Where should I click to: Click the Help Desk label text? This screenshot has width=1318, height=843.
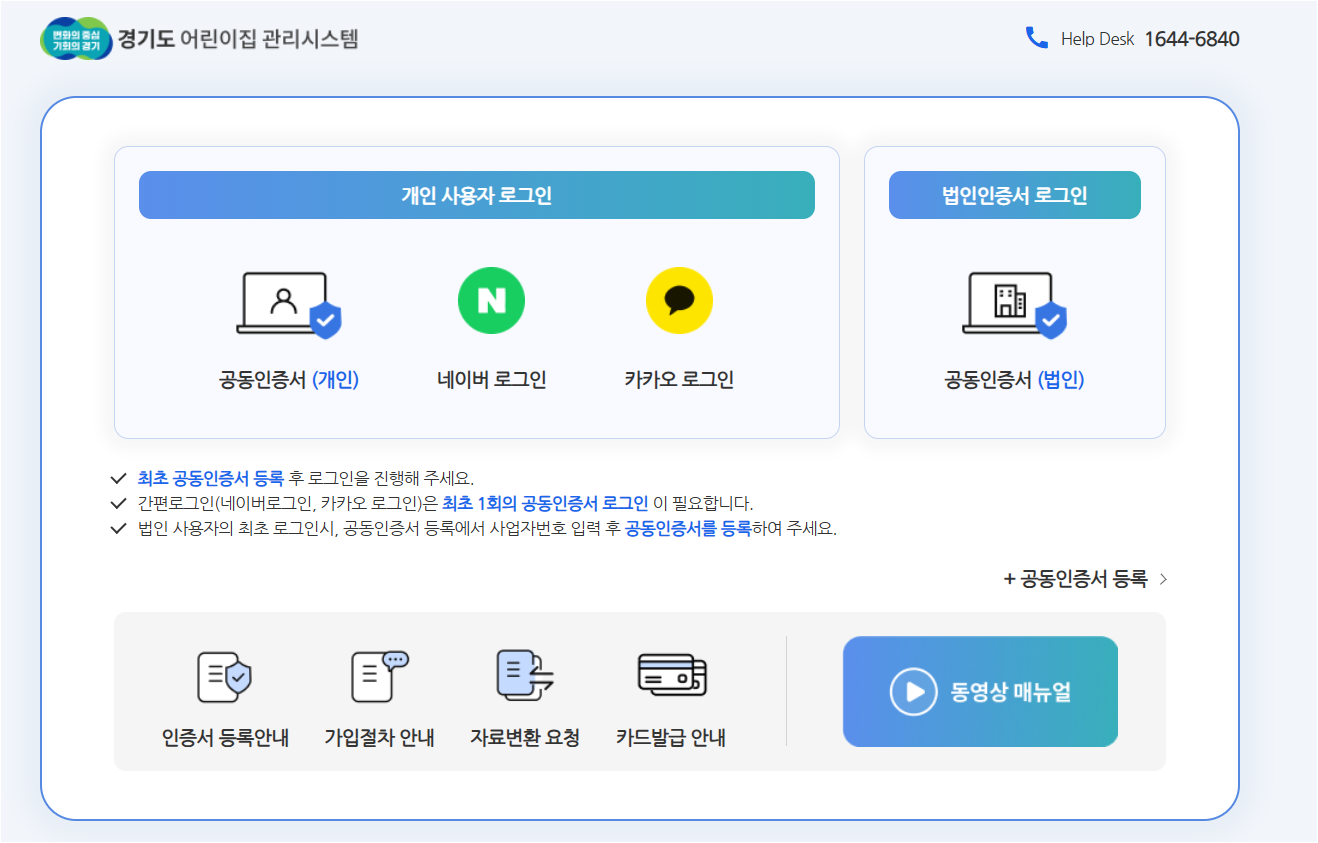pyautogui.click(x=1098, y=39)
